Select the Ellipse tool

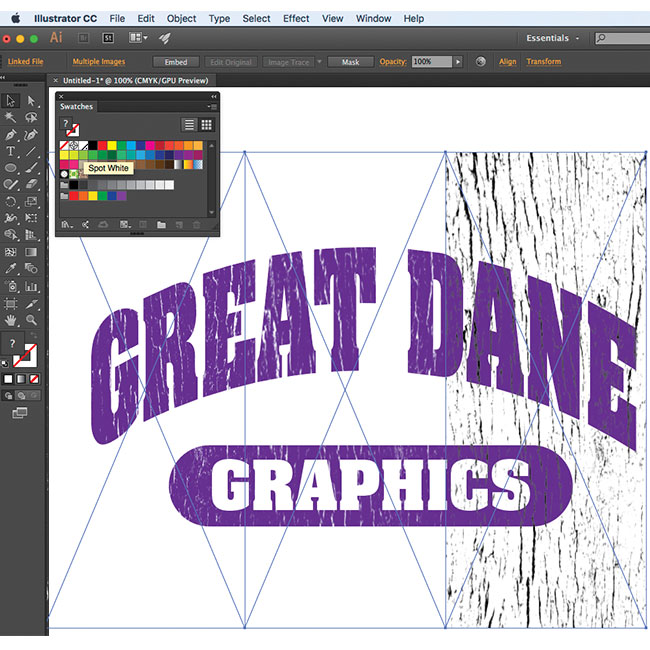(10, 168)
